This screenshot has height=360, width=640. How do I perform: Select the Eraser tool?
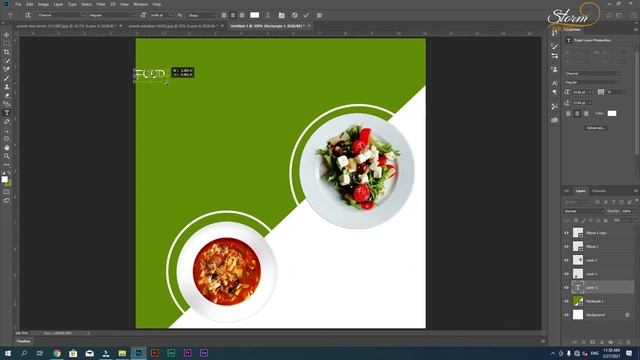[x=7, y=96]
